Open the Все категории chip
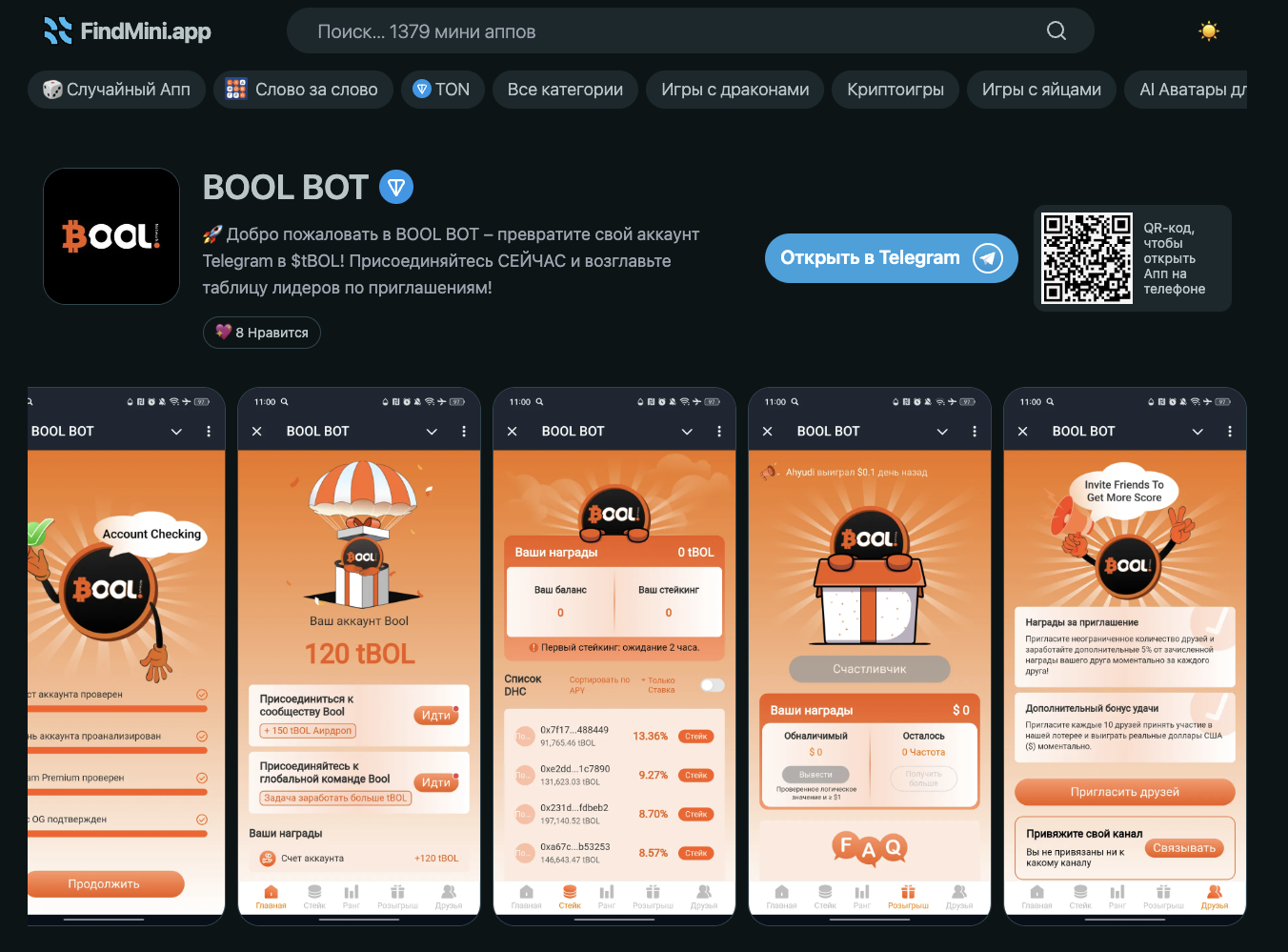 tap(565, 90)
